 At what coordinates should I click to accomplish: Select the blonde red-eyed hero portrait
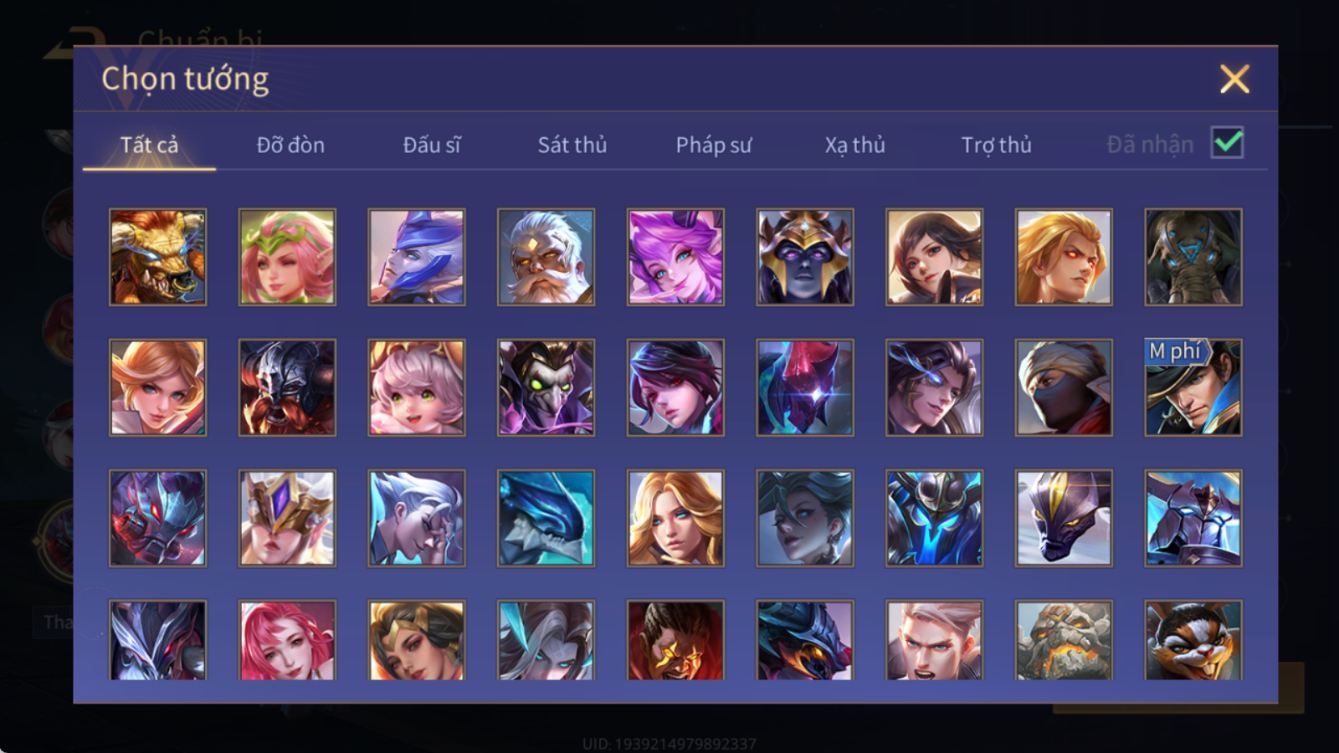coord(1064,257)
